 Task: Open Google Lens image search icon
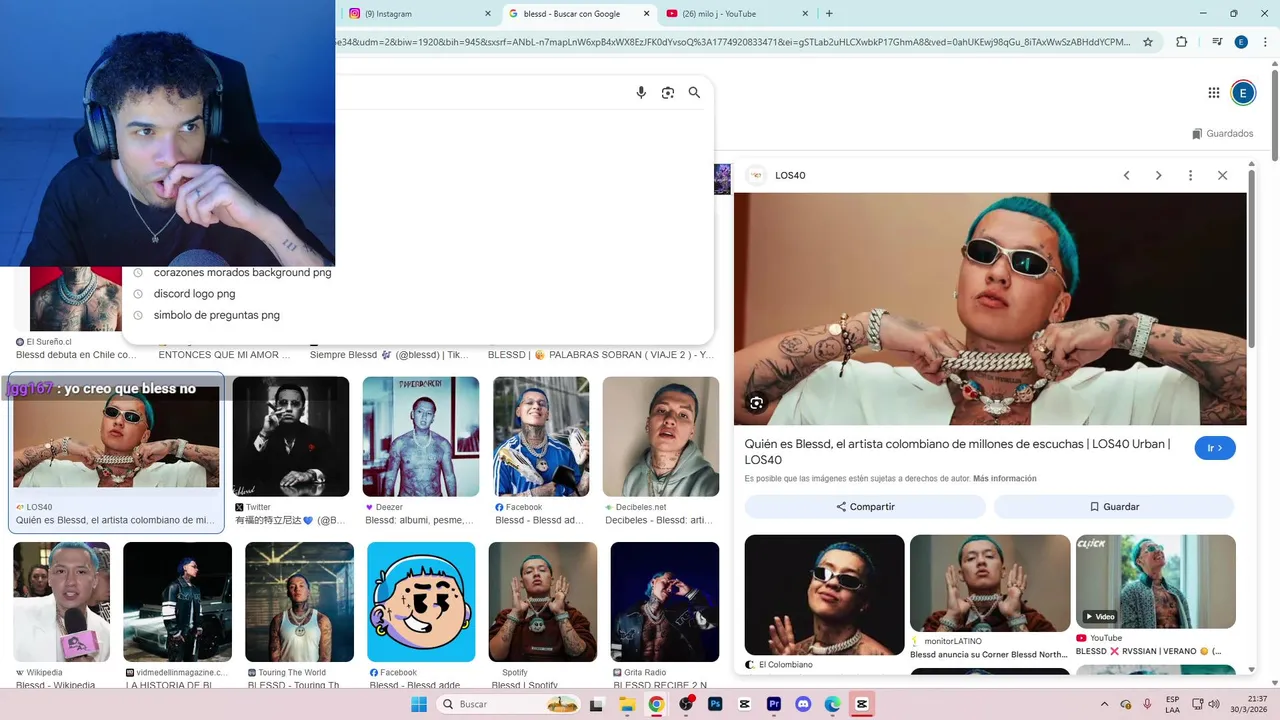coord(668,93)
